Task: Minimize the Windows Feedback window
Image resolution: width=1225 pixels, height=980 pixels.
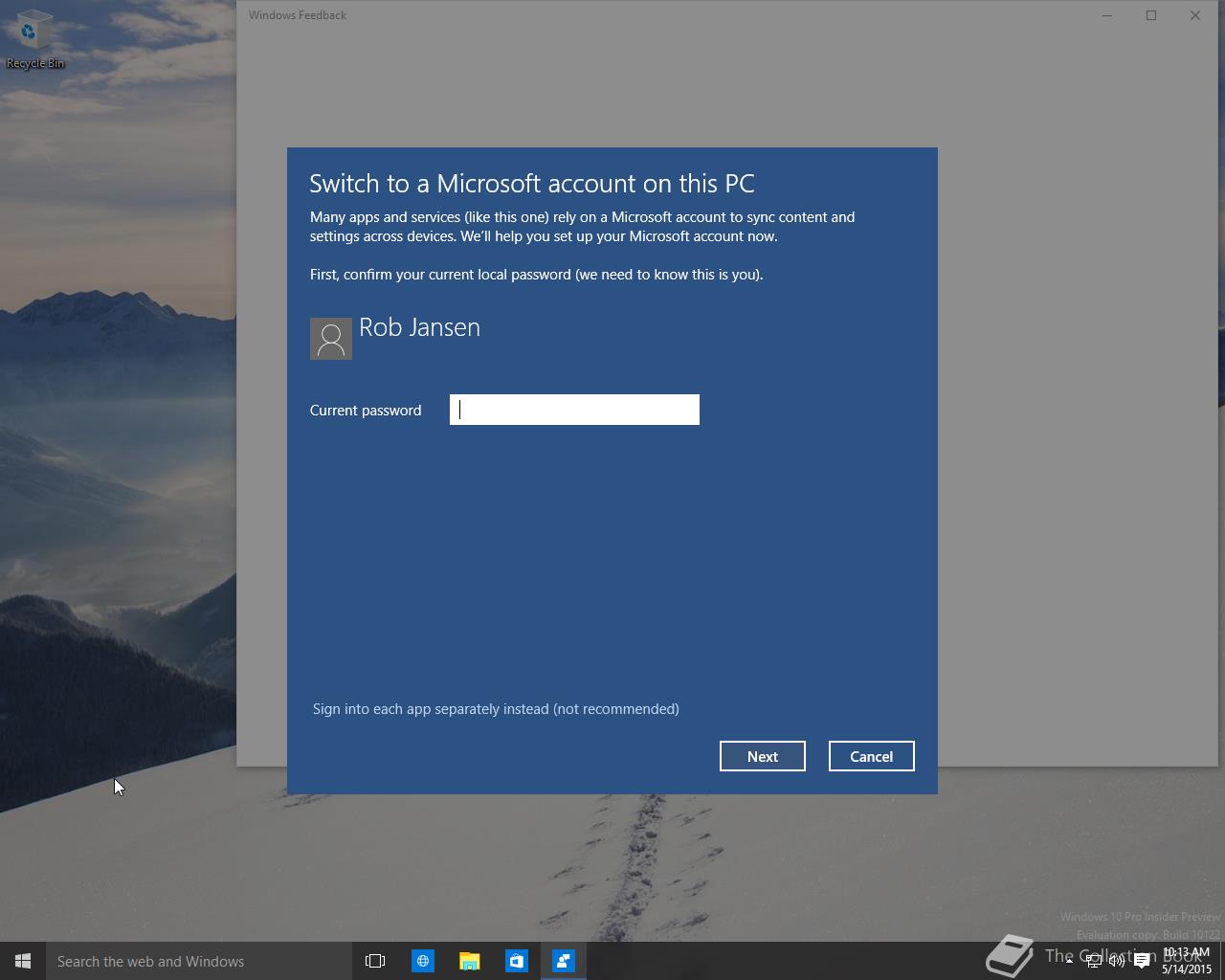Action: click(x=1107, y=15)
